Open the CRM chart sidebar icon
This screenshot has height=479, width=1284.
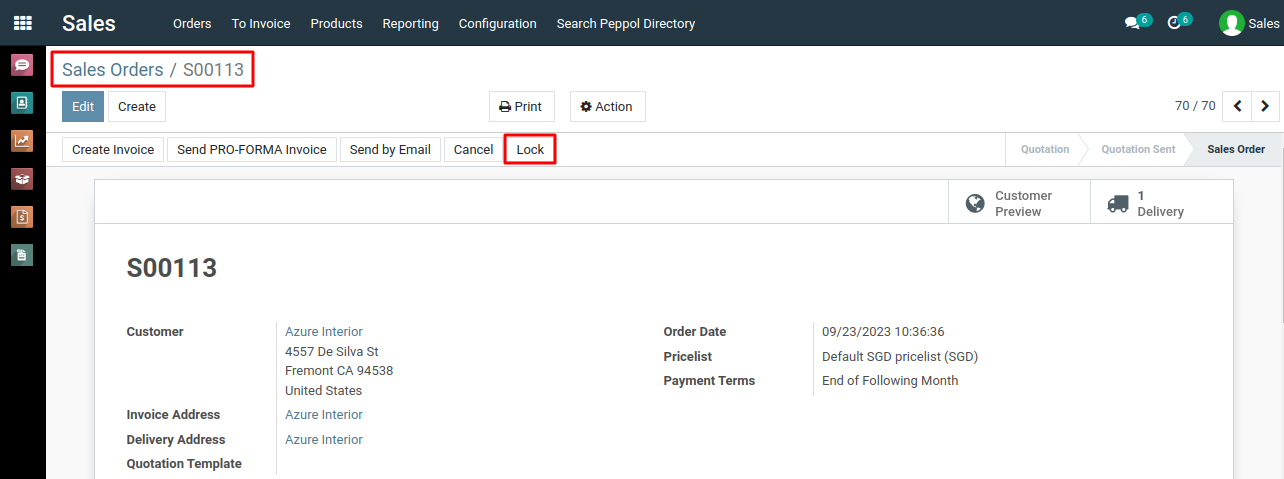click(x=22, y=141)
